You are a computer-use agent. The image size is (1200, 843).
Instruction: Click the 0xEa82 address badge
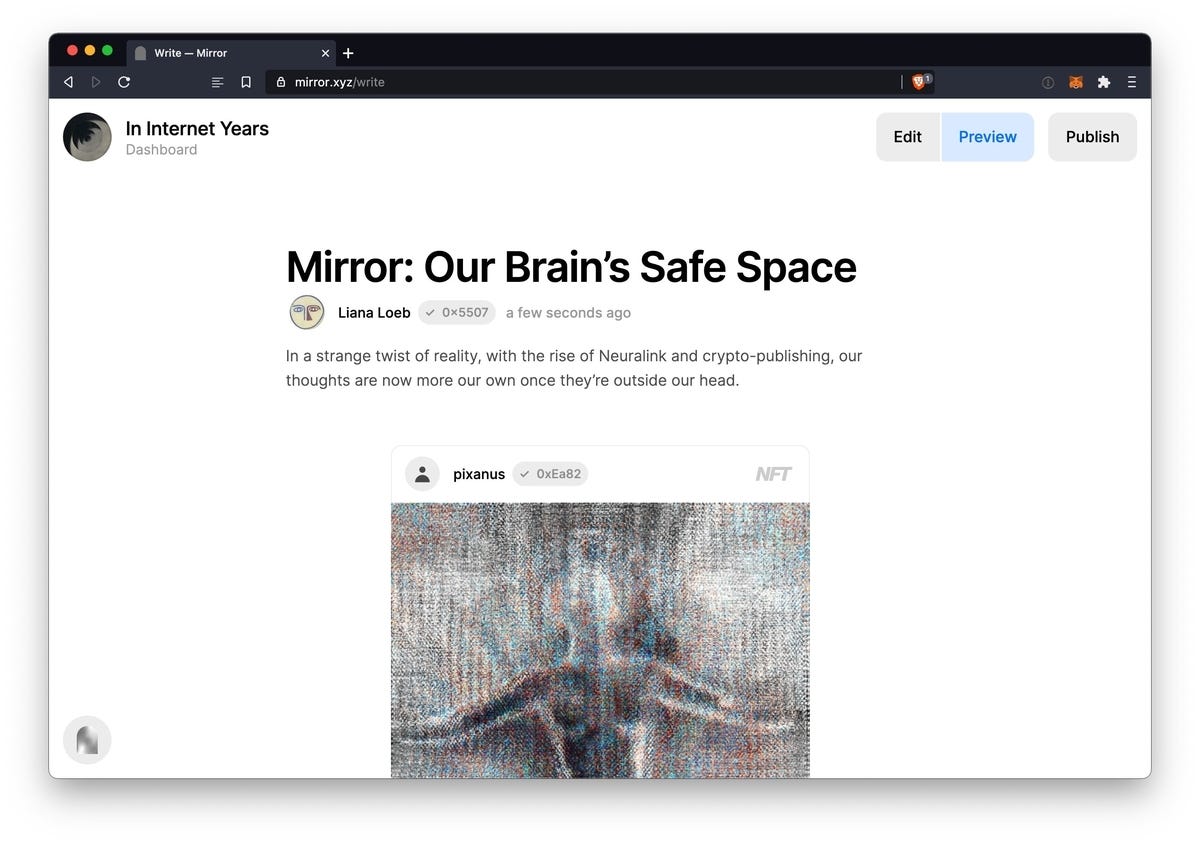coord(550,474)
